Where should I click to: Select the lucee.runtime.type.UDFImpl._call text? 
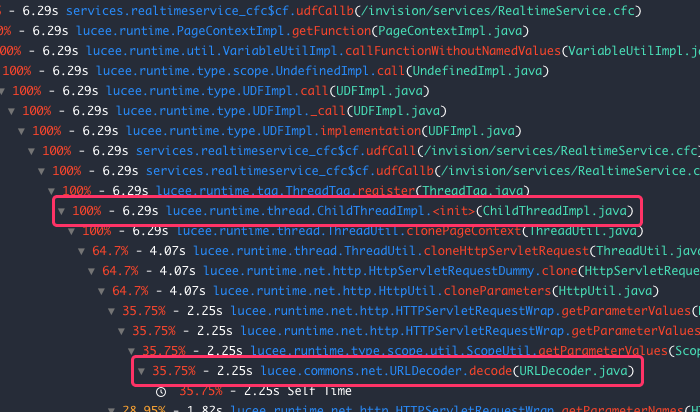pos(230,111)
